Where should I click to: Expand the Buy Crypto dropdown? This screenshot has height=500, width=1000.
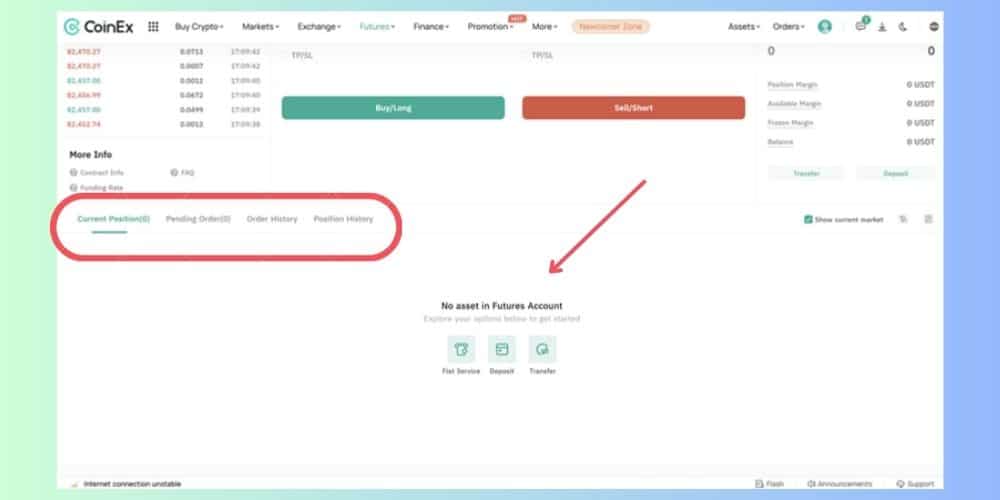pos(199,27)
